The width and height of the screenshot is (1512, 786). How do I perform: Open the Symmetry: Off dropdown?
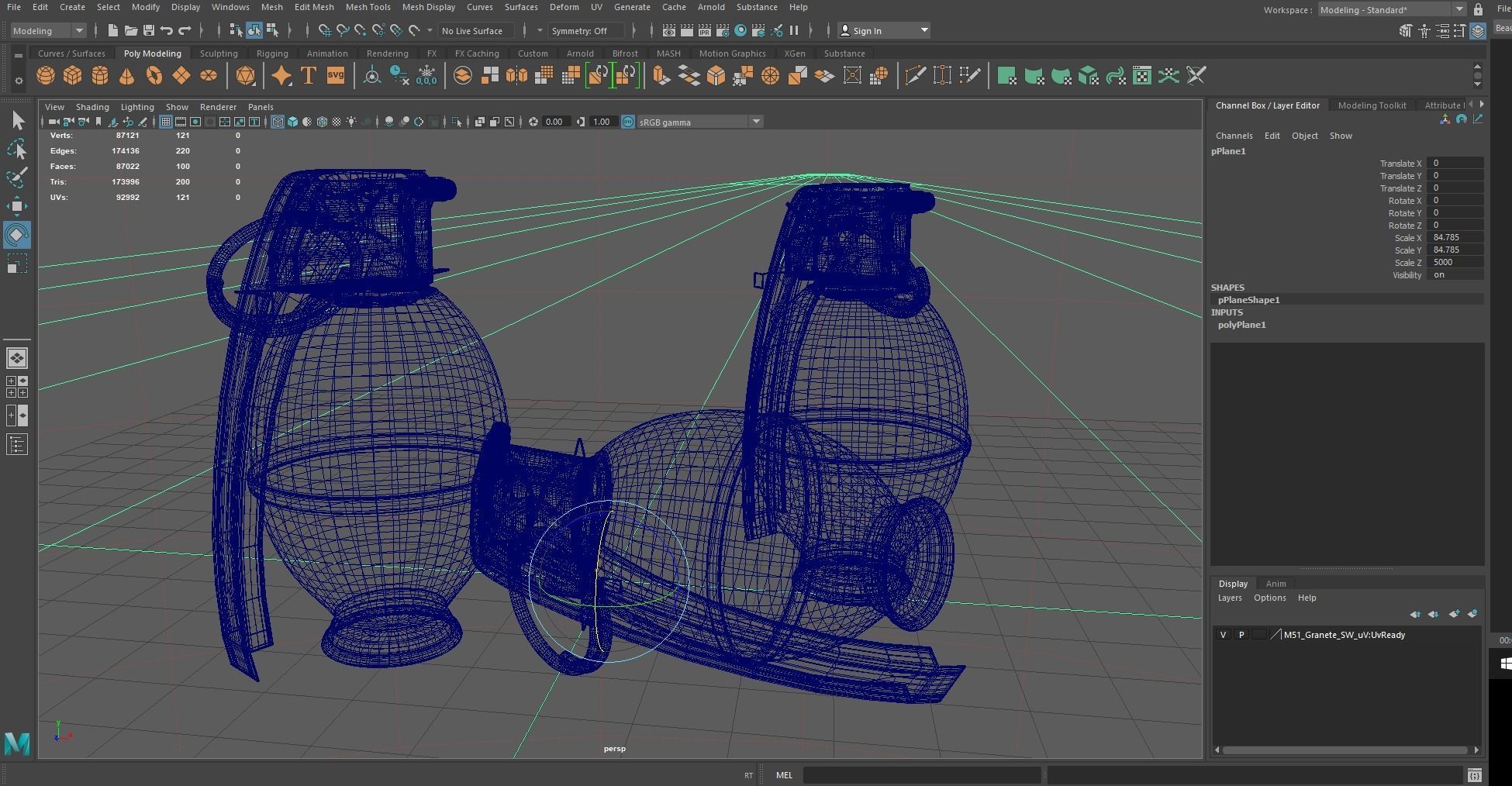[x=586, y=30]
